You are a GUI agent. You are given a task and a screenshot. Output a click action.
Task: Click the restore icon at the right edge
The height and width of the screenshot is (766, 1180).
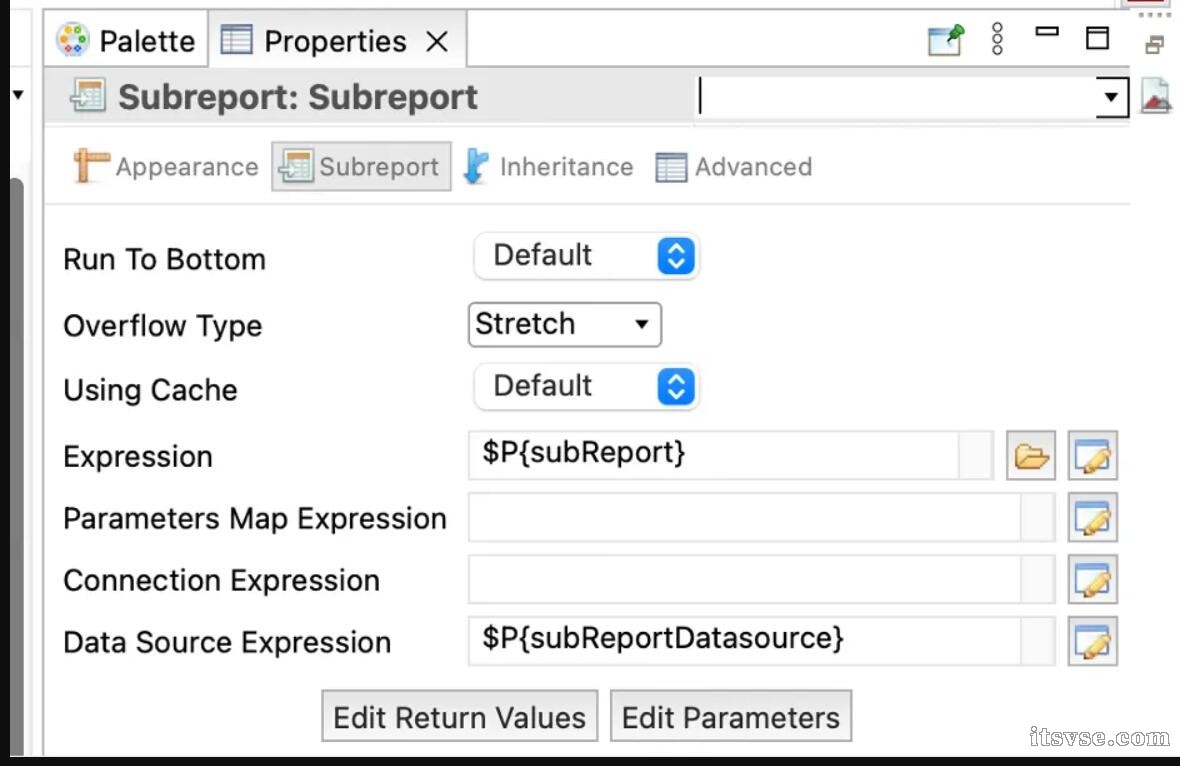(1154, 45)
